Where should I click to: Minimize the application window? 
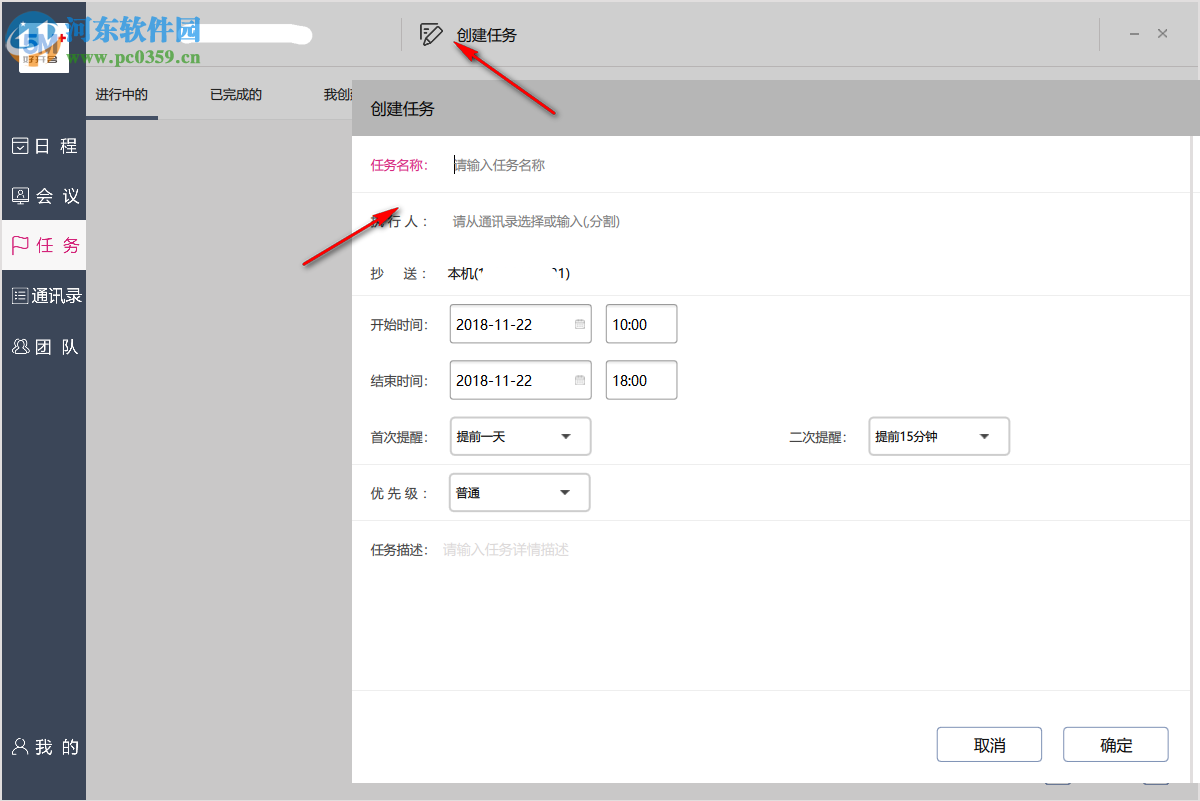point(1134,34)
